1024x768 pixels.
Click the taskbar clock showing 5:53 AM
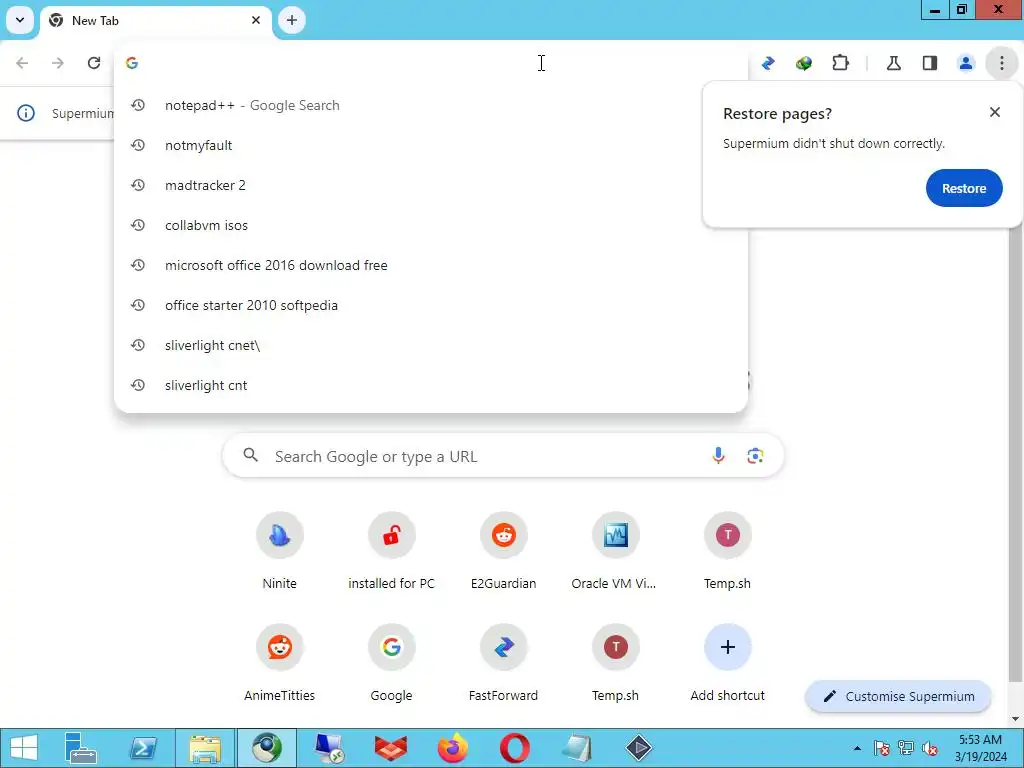980,748
